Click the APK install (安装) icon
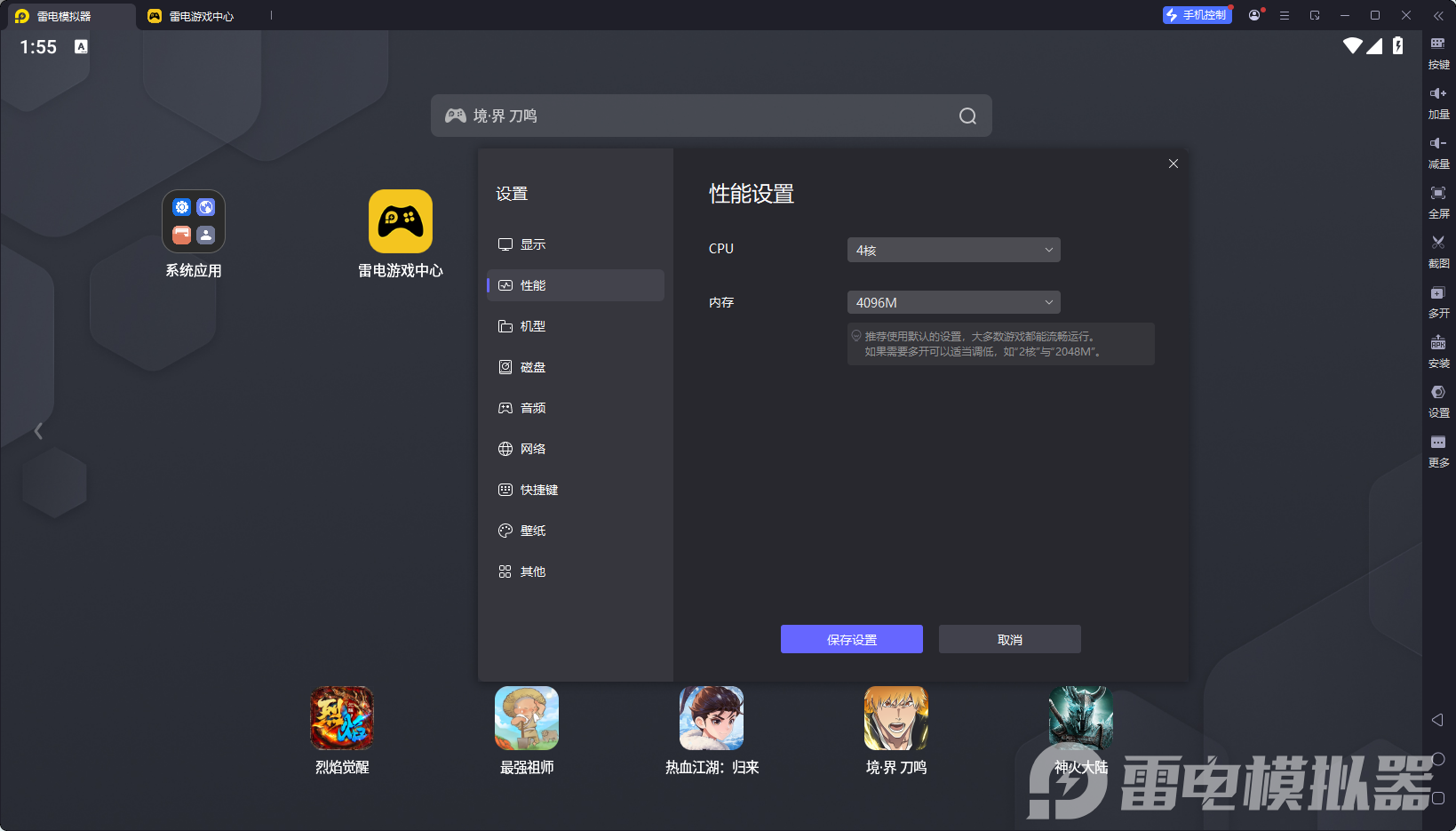 point(1437,343)
